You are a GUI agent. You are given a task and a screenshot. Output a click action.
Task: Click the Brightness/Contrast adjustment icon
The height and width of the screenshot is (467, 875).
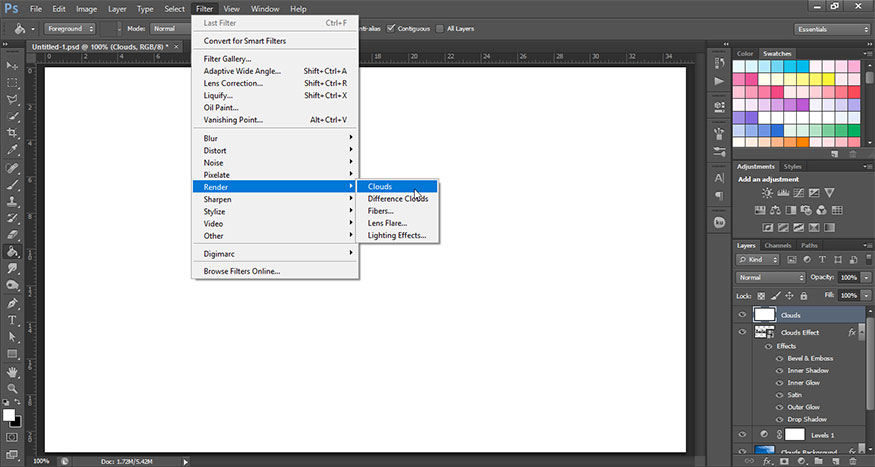(767, 192)
